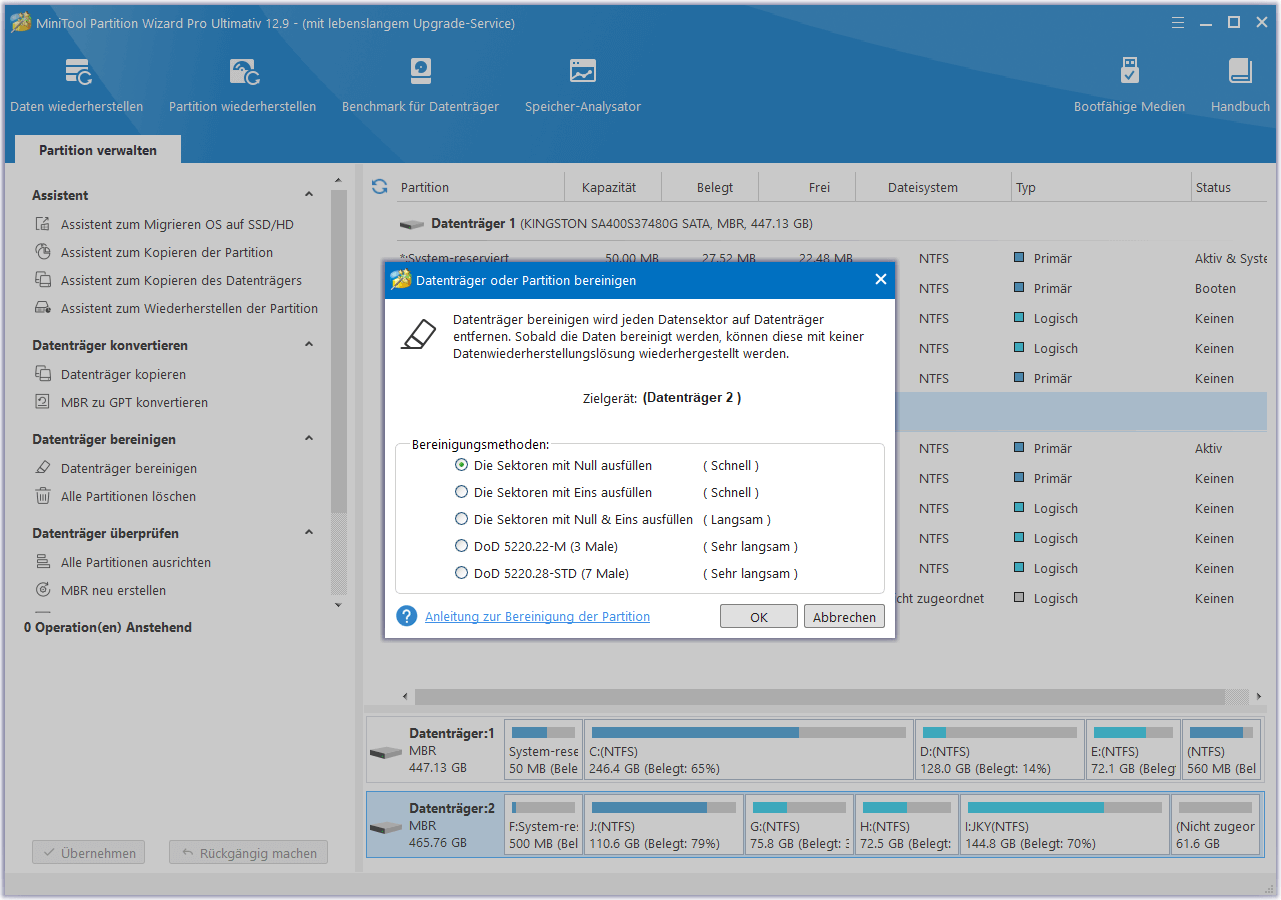Open the hamburger menu in title bar

(x=1179, y=22)
